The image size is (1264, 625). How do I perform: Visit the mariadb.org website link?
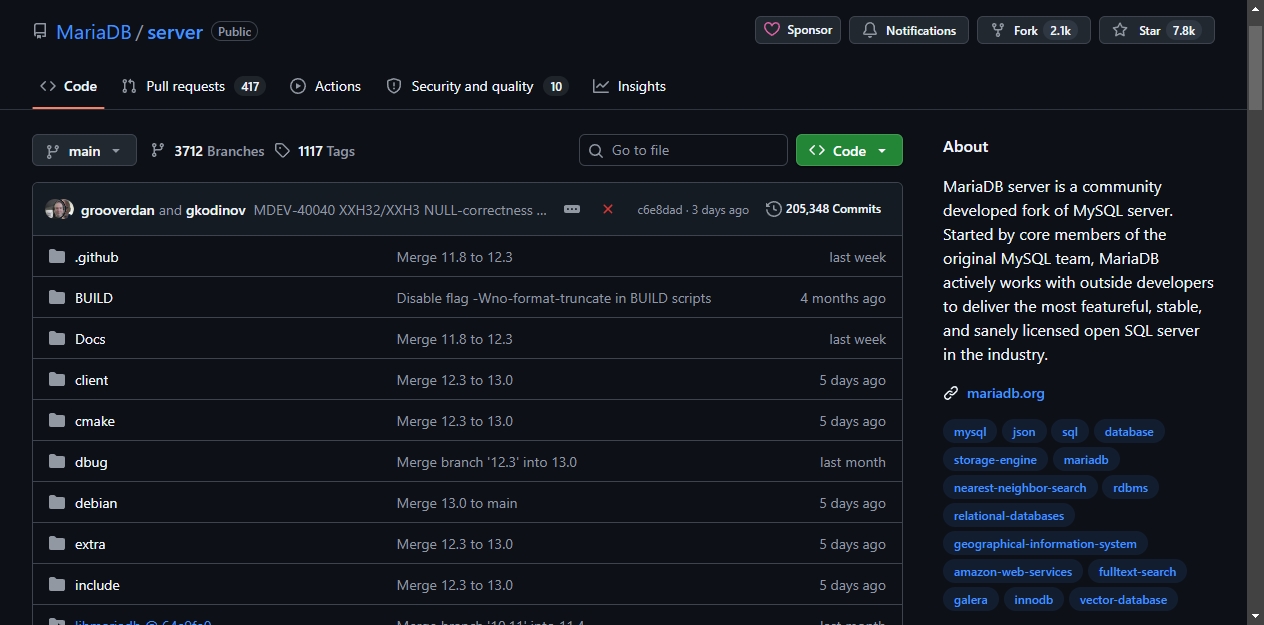[1005, 393]
